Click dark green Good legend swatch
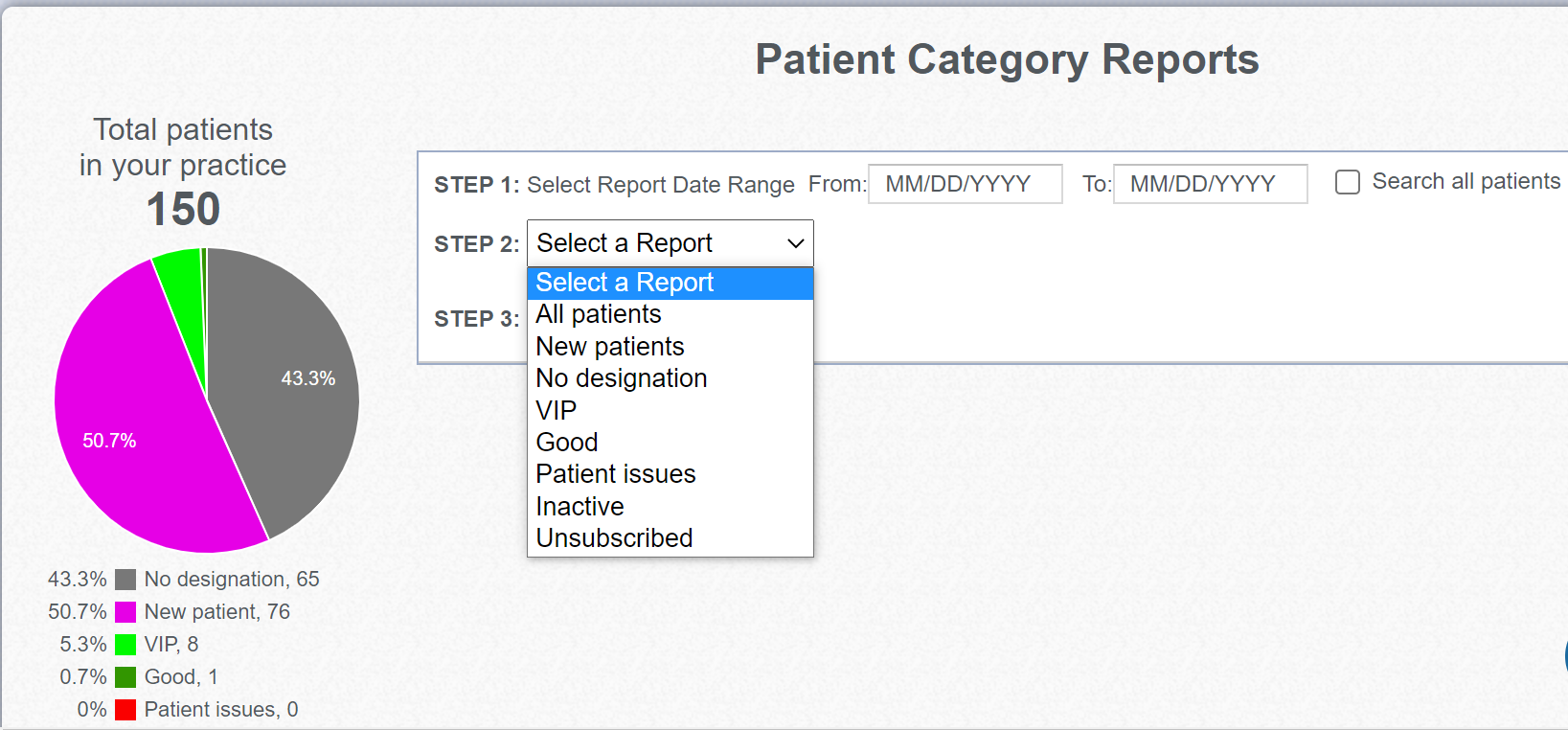Screen dimensions: 1568x730 pos(125,677)
